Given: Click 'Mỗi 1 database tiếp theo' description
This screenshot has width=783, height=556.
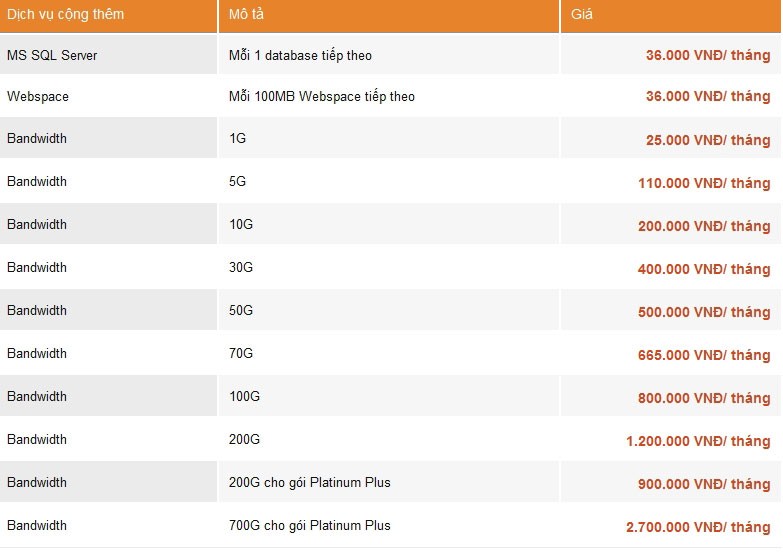Looking at the screenshot, I should [300, 55].
